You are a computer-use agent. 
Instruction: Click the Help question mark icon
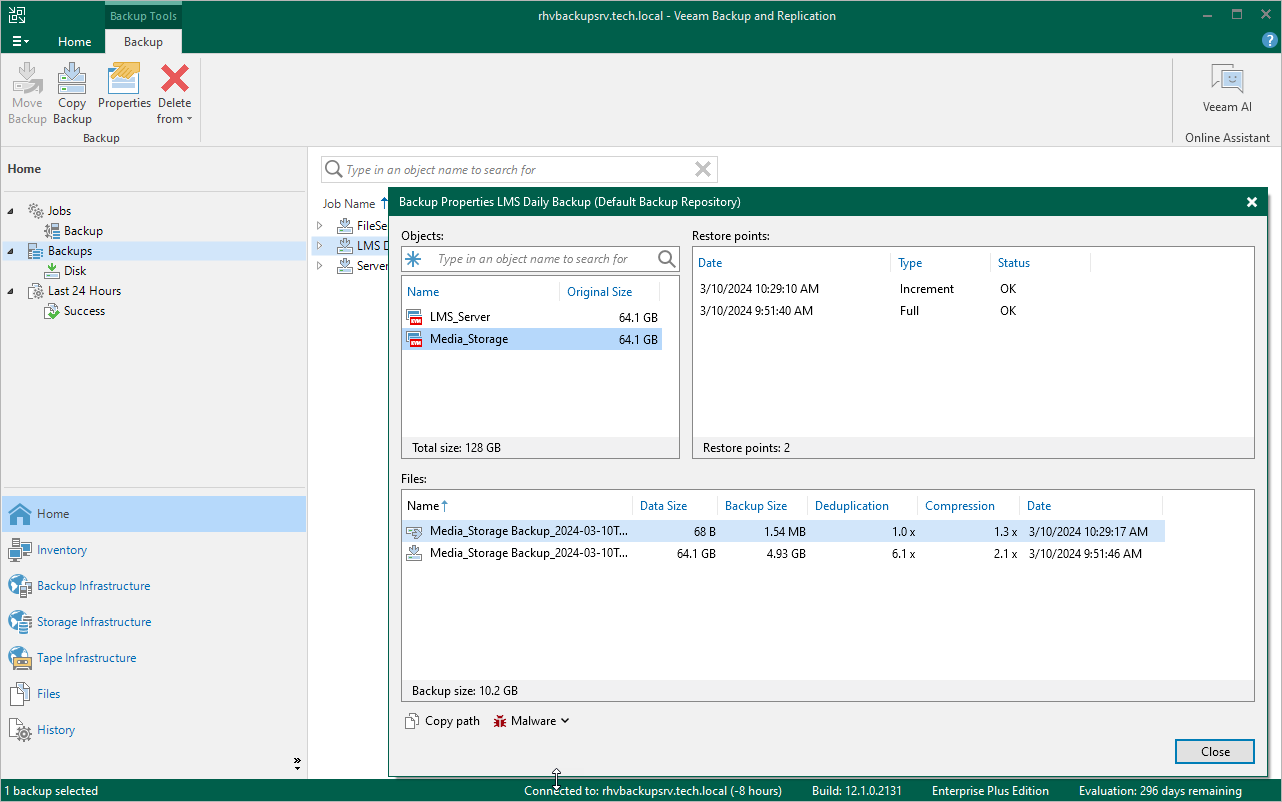tap(1269, 41)
